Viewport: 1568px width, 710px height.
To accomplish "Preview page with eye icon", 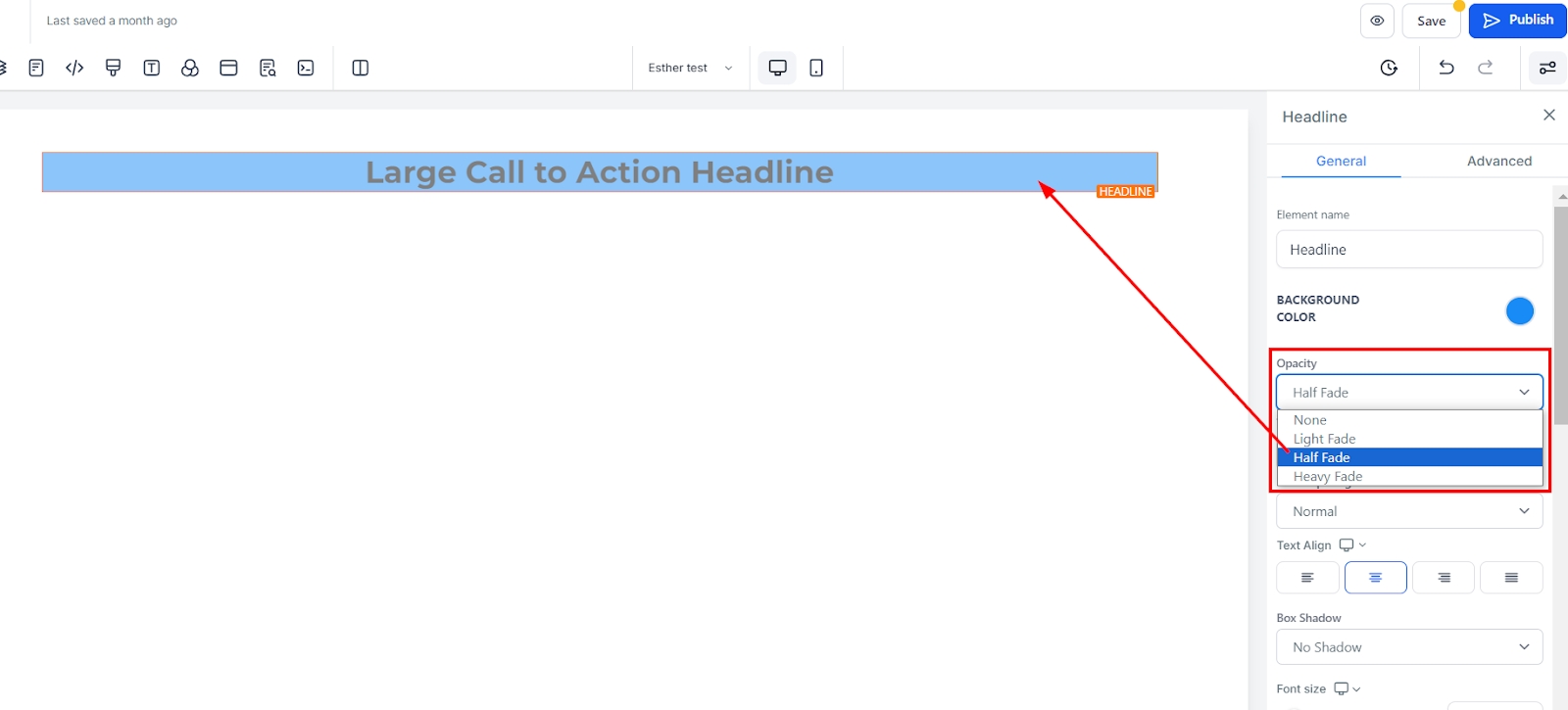I will (x=1377, y=21).
